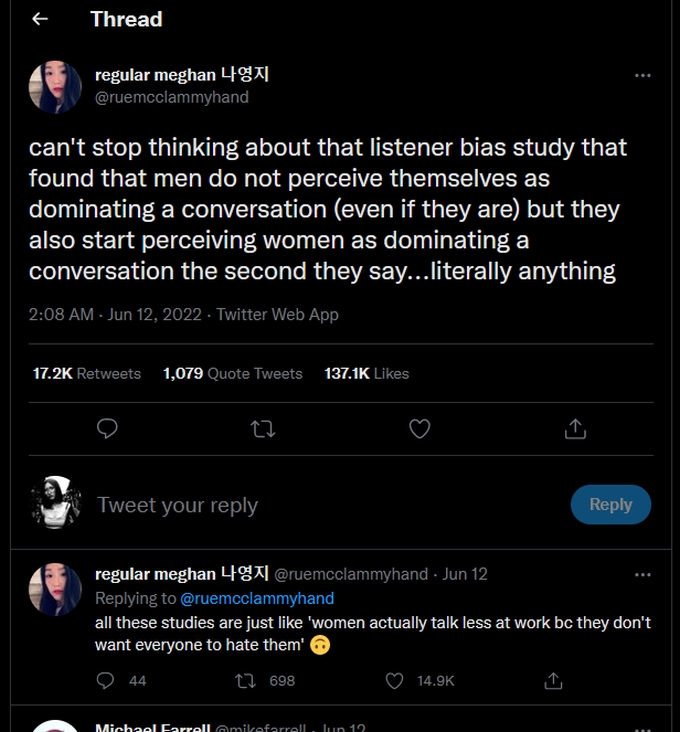
Task: Type in the Tweet your reply field
Action: [x=300, y=505]
